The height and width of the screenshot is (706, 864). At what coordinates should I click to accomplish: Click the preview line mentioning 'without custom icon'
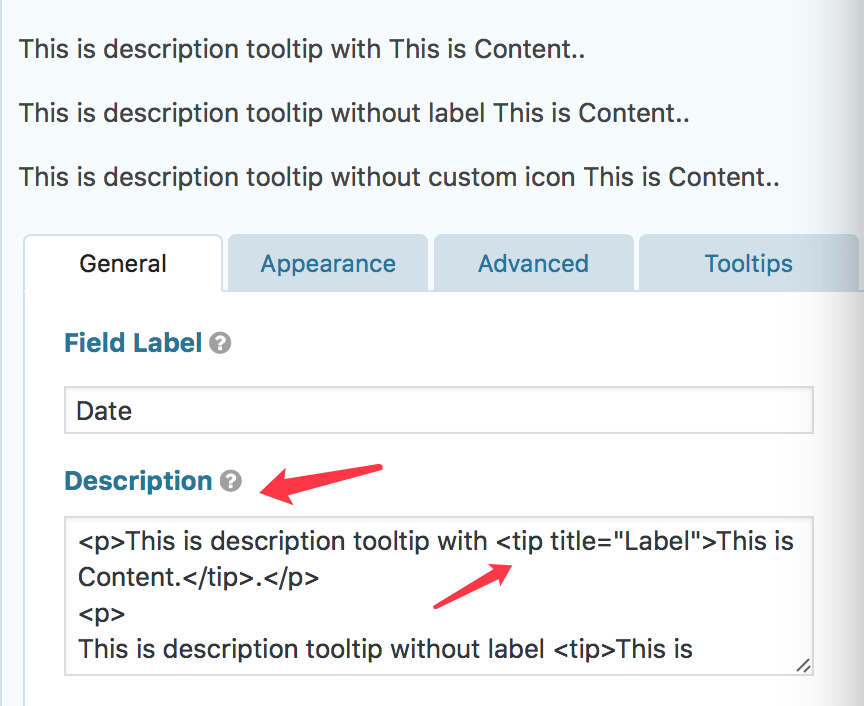coord(399,177)
